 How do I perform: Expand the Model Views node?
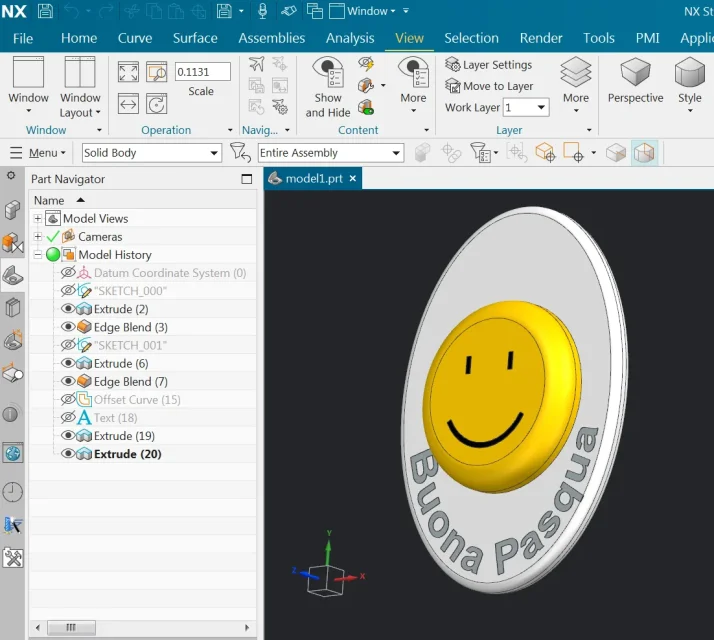tap(38, 219)
